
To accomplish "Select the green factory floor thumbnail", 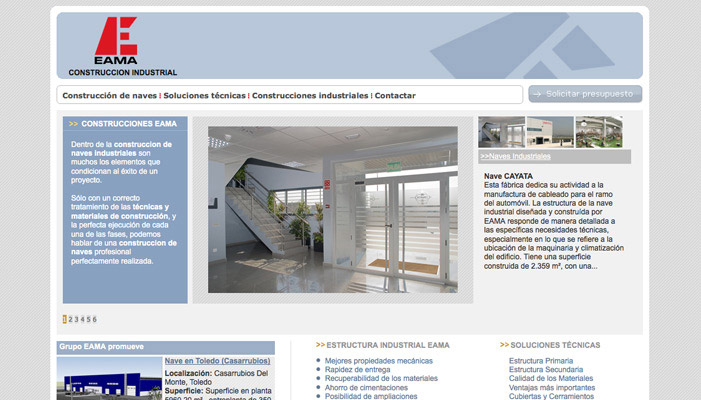I will coord(599,132).
